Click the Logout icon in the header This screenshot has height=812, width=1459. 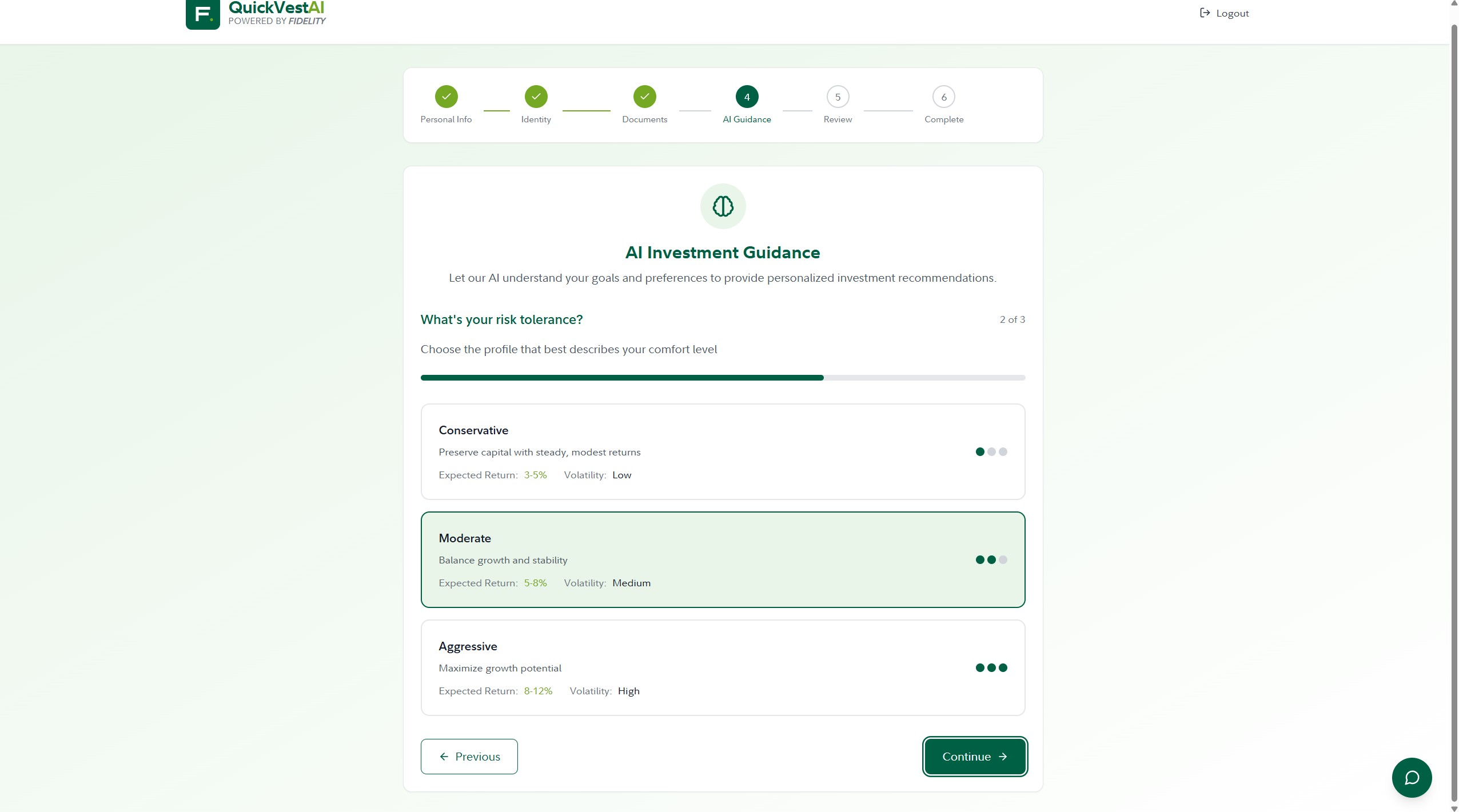(1205, 13)
